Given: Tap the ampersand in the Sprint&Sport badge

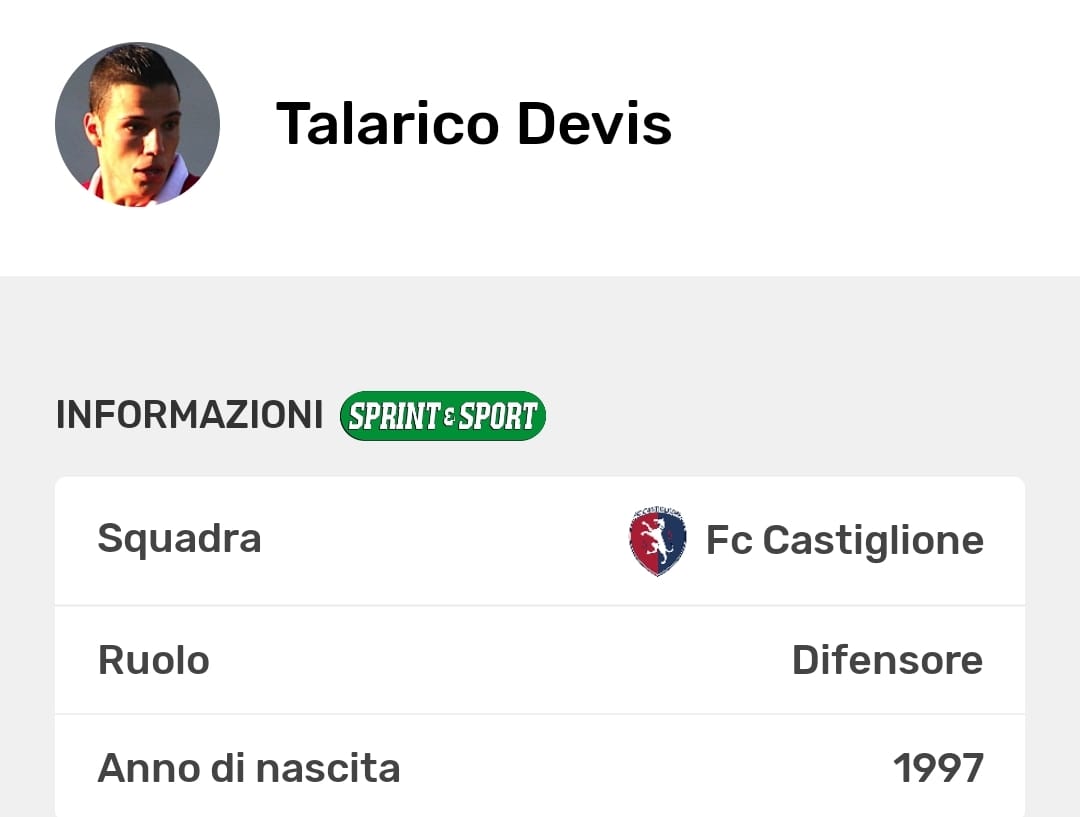Looking at the screenshot, I should coord(449,417).
